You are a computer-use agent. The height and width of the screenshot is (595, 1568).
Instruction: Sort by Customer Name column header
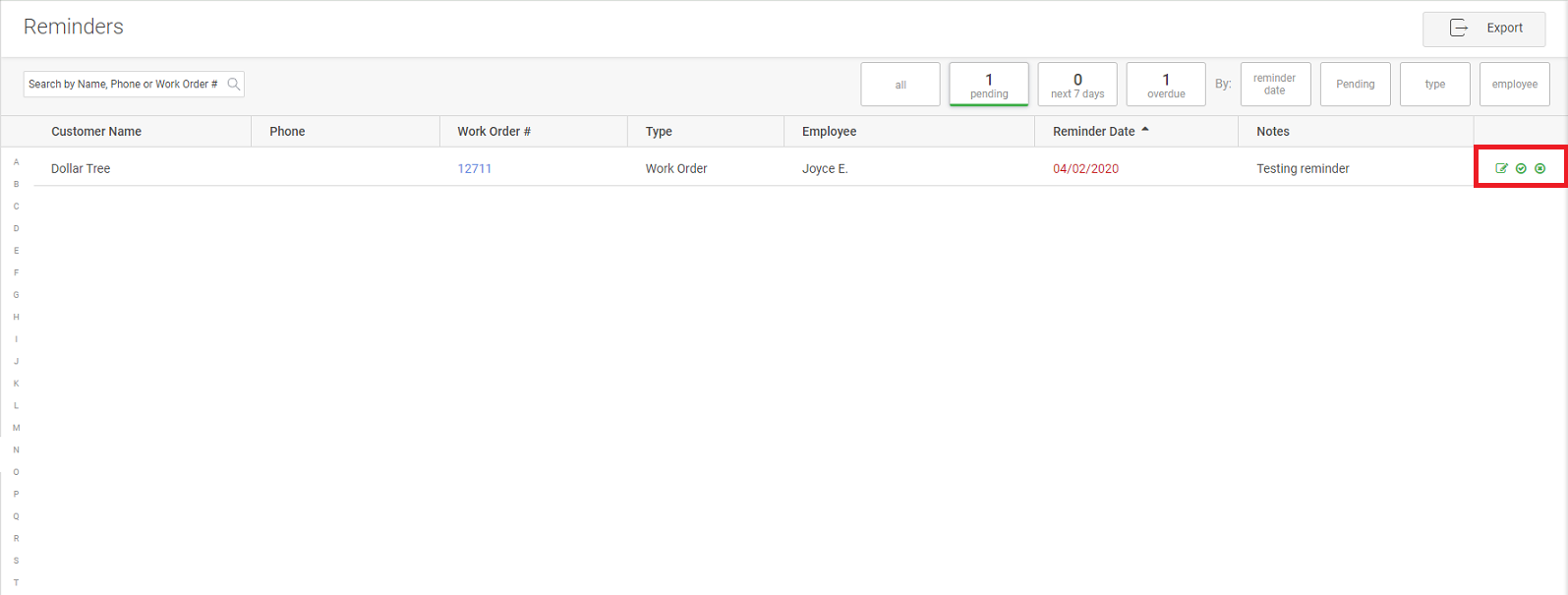pos(96,132)
